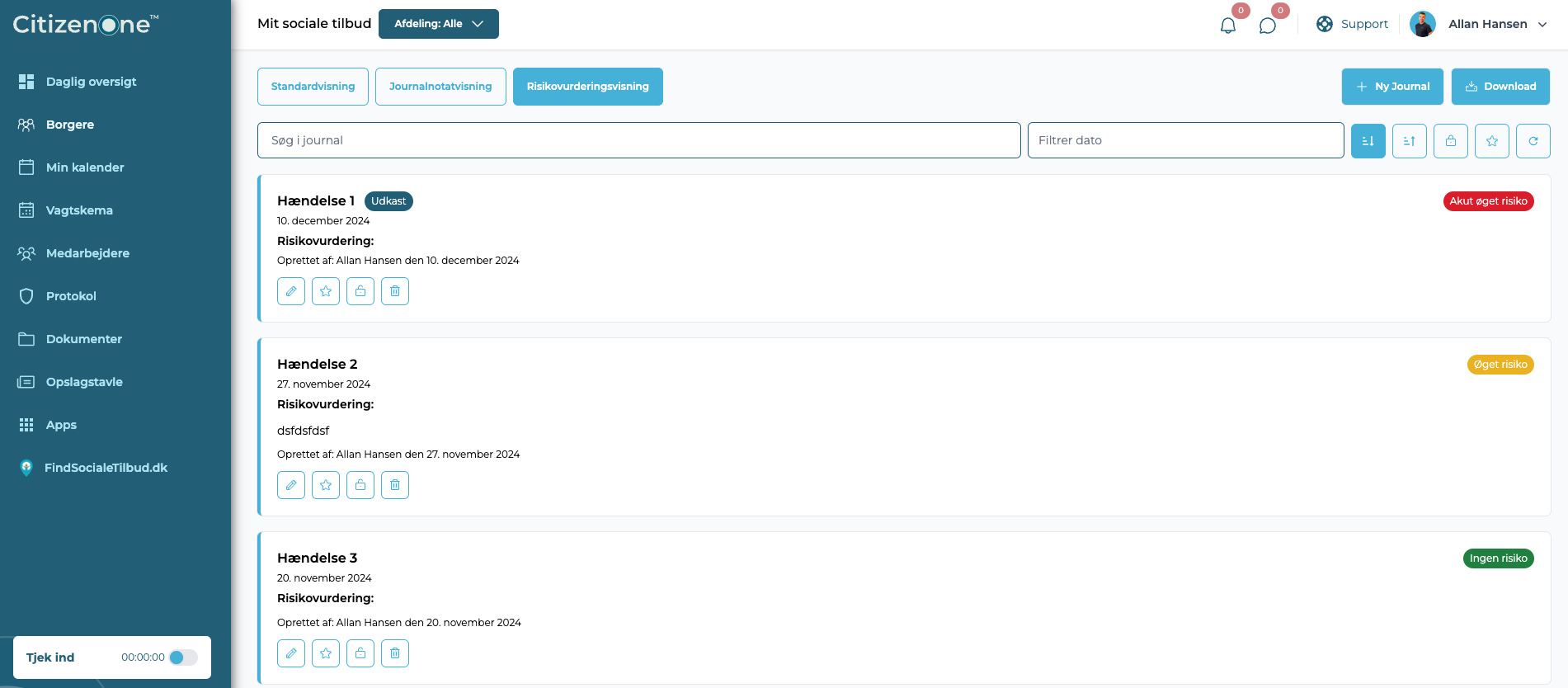Click the lock icon for Hændelse 1
The height and width of the screenshot is (688, 1568).
pyautogui.click(x=360, y=291)
